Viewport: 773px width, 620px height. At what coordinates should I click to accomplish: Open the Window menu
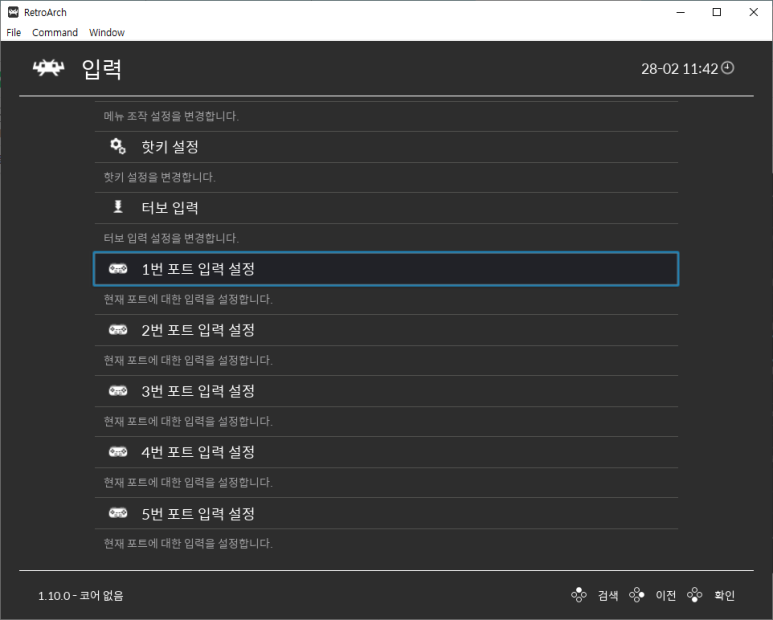pyautogui.click(x=106, y=33)
